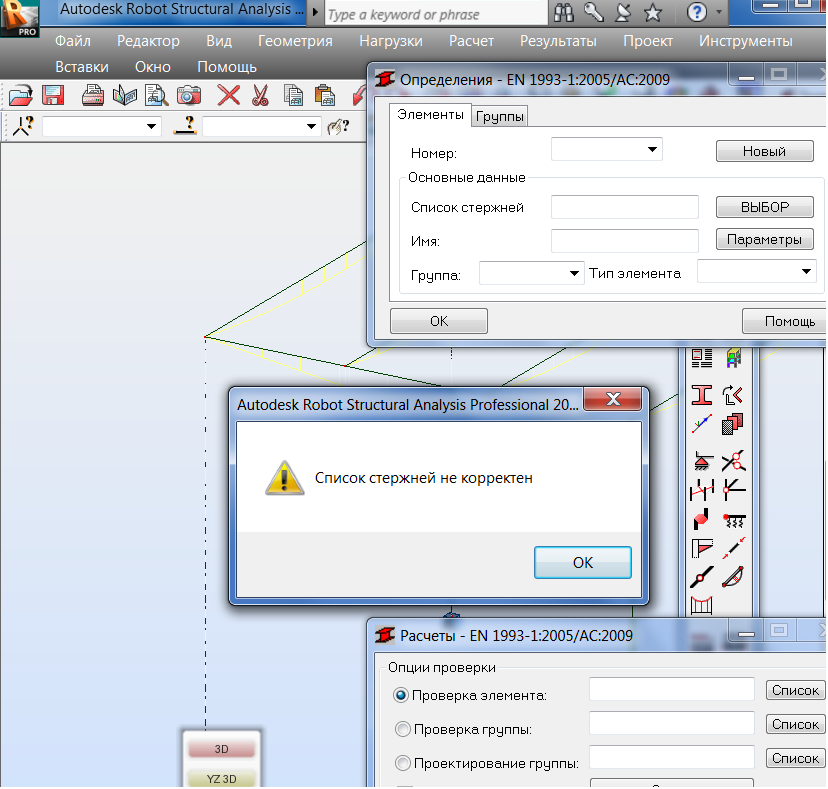Click the 'Новый' button

[x=764, y=151]
